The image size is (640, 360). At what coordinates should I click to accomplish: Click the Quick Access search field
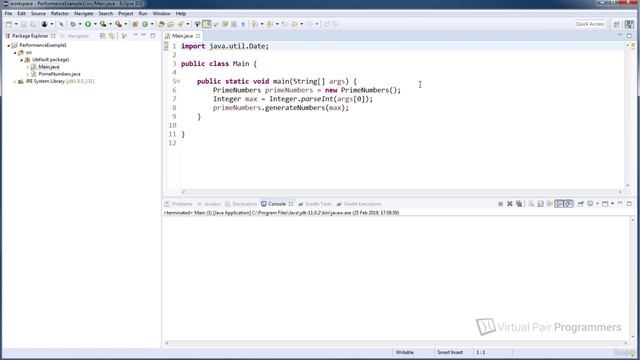(590, 24)
